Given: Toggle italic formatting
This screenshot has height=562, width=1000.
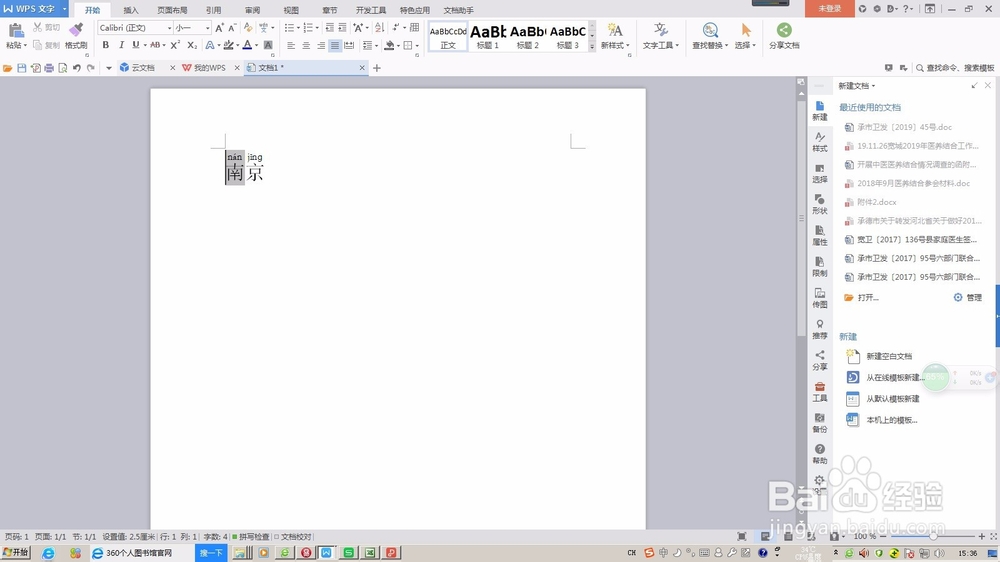Looking at the screenshot, I should point(121,45).
